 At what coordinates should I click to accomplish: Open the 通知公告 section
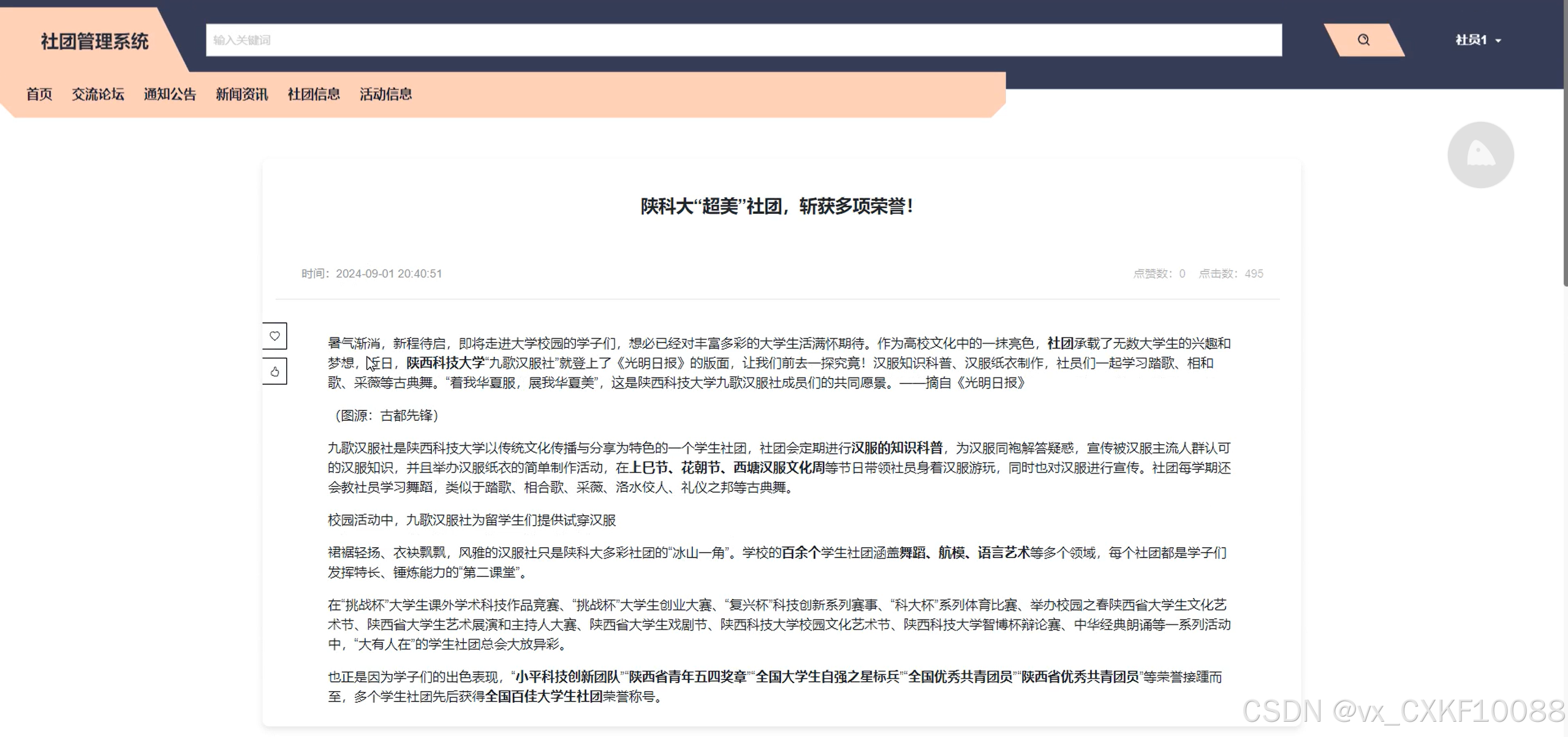[x=170, y=94]
